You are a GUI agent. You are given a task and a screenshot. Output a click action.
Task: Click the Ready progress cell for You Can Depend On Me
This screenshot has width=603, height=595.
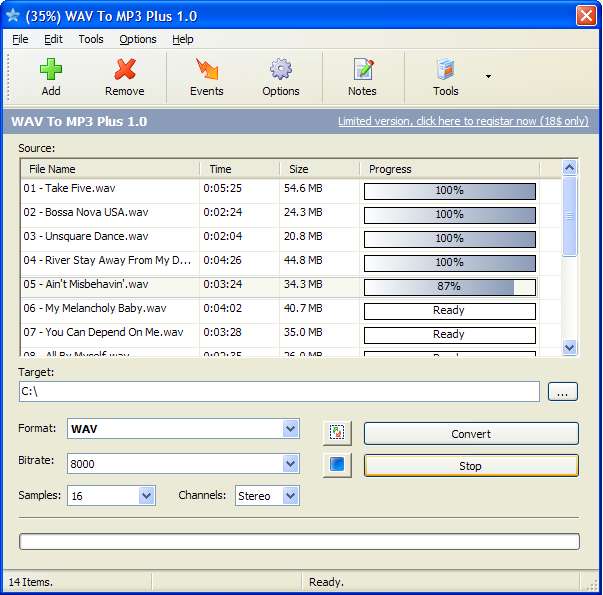click(x=450, y=335)
